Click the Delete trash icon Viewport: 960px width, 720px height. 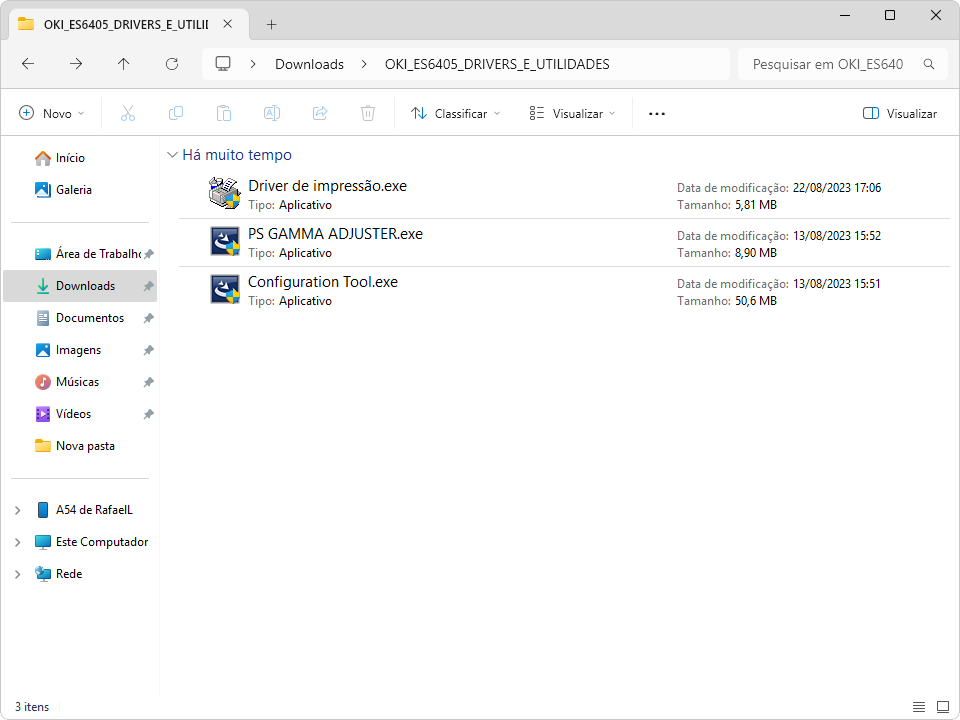click(x=368, y=113)
